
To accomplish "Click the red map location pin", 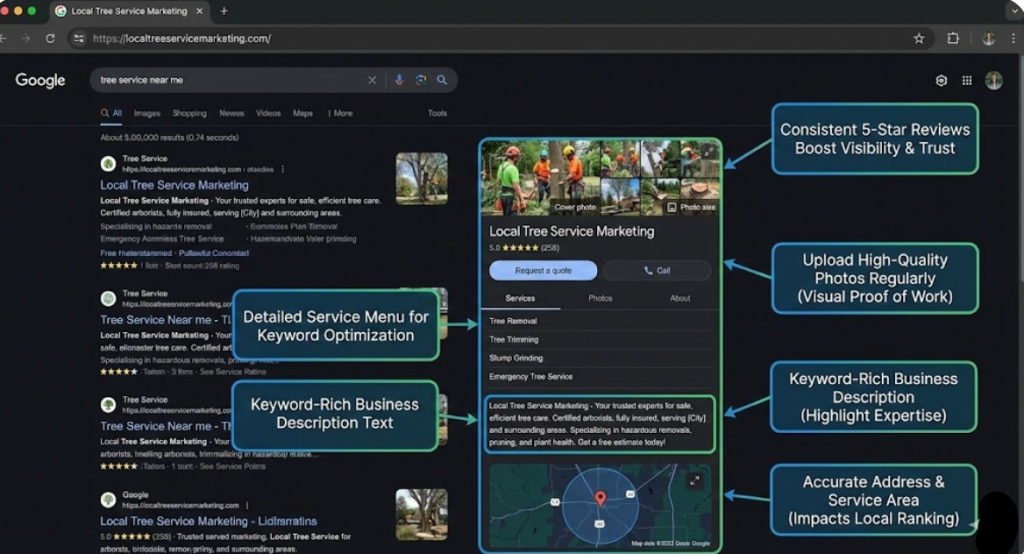I will (600, 498).
